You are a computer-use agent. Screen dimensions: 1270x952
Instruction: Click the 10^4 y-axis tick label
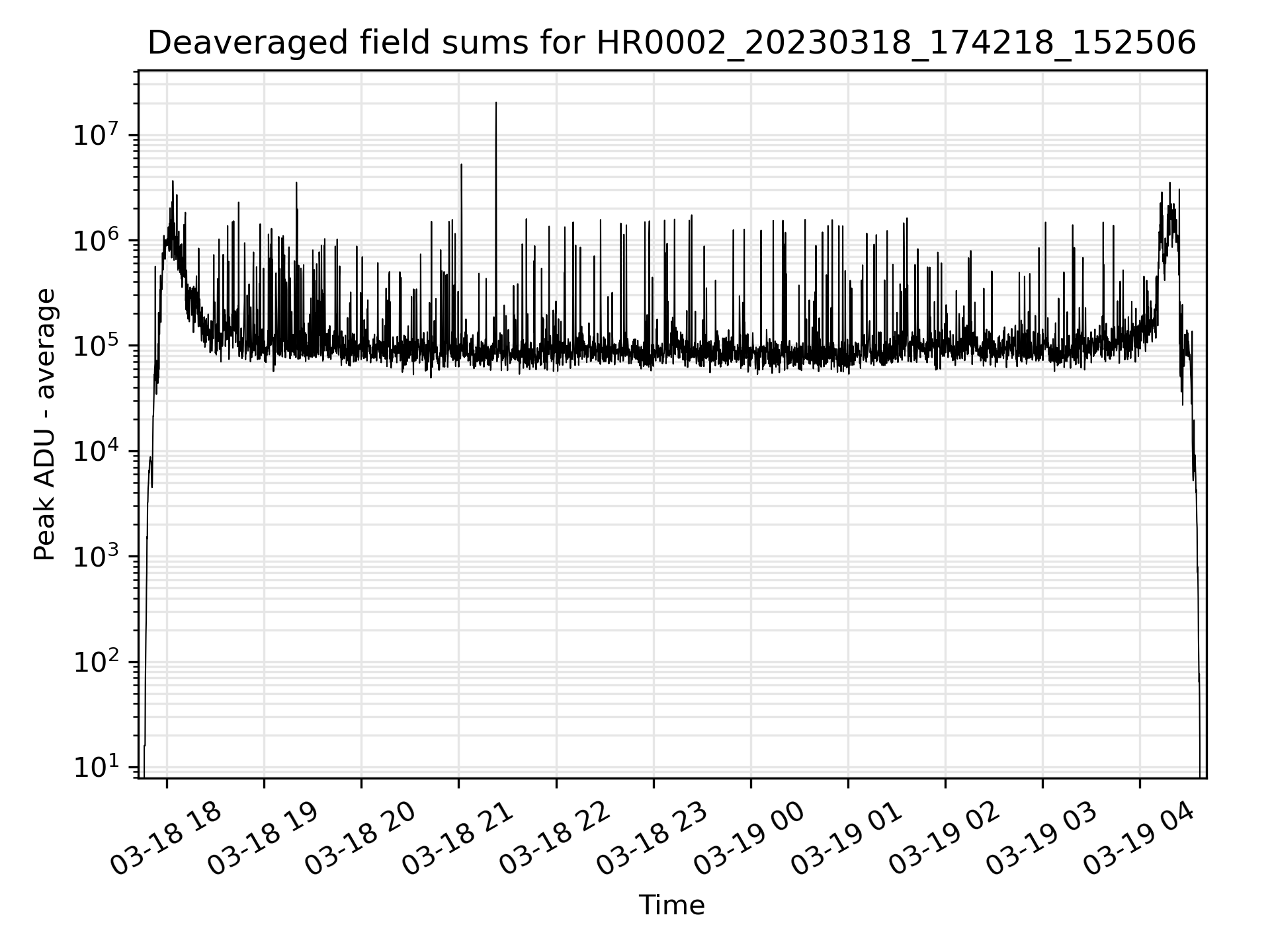[x=96, y=450]
